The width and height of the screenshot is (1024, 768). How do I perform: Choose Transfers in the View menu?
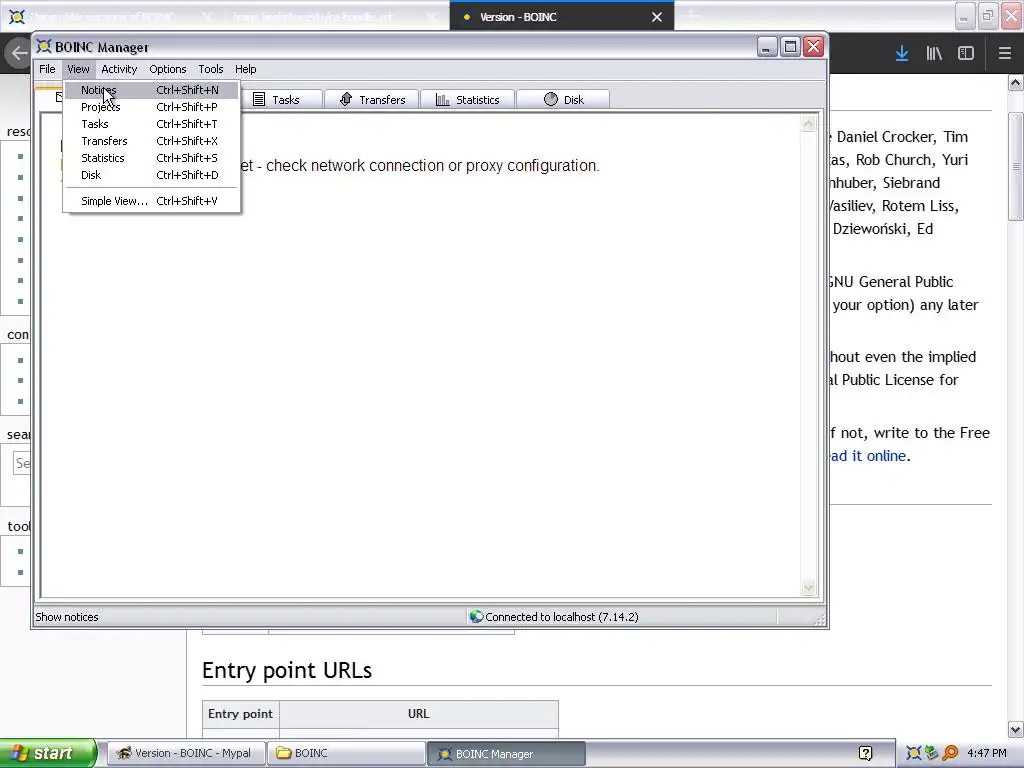152,141
